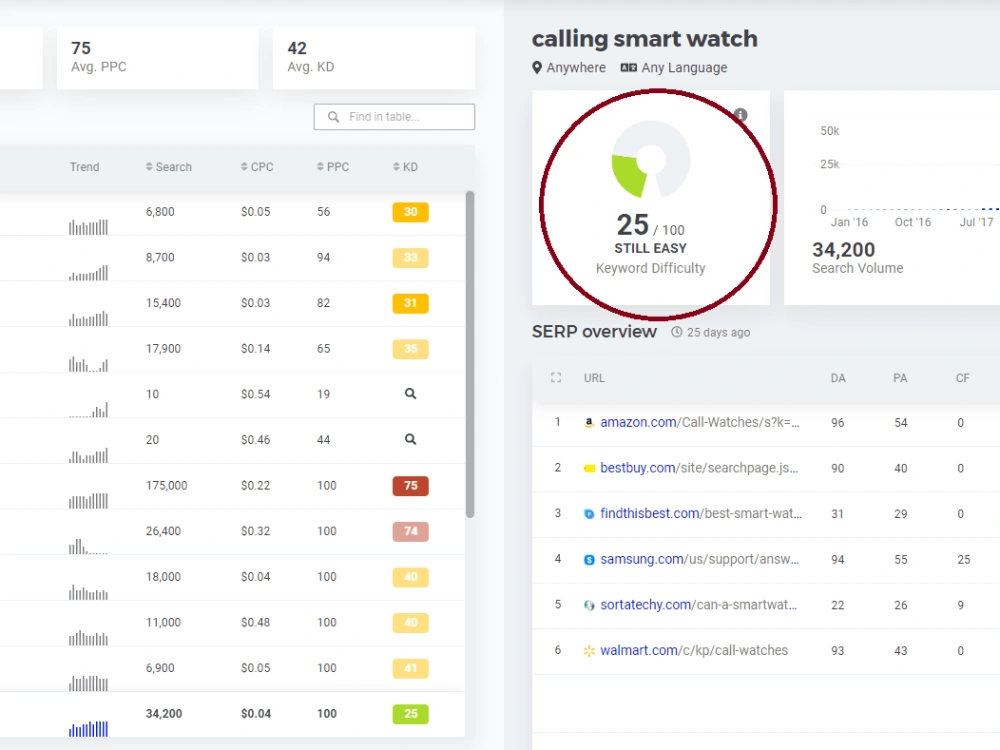
Task: Click the DA column header in SERP overview
Action: coord(838,378)
